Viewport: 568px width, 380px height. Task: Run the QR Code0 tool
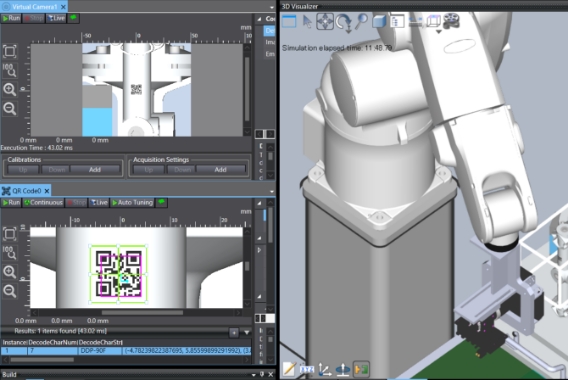click(x=11, y=202)
